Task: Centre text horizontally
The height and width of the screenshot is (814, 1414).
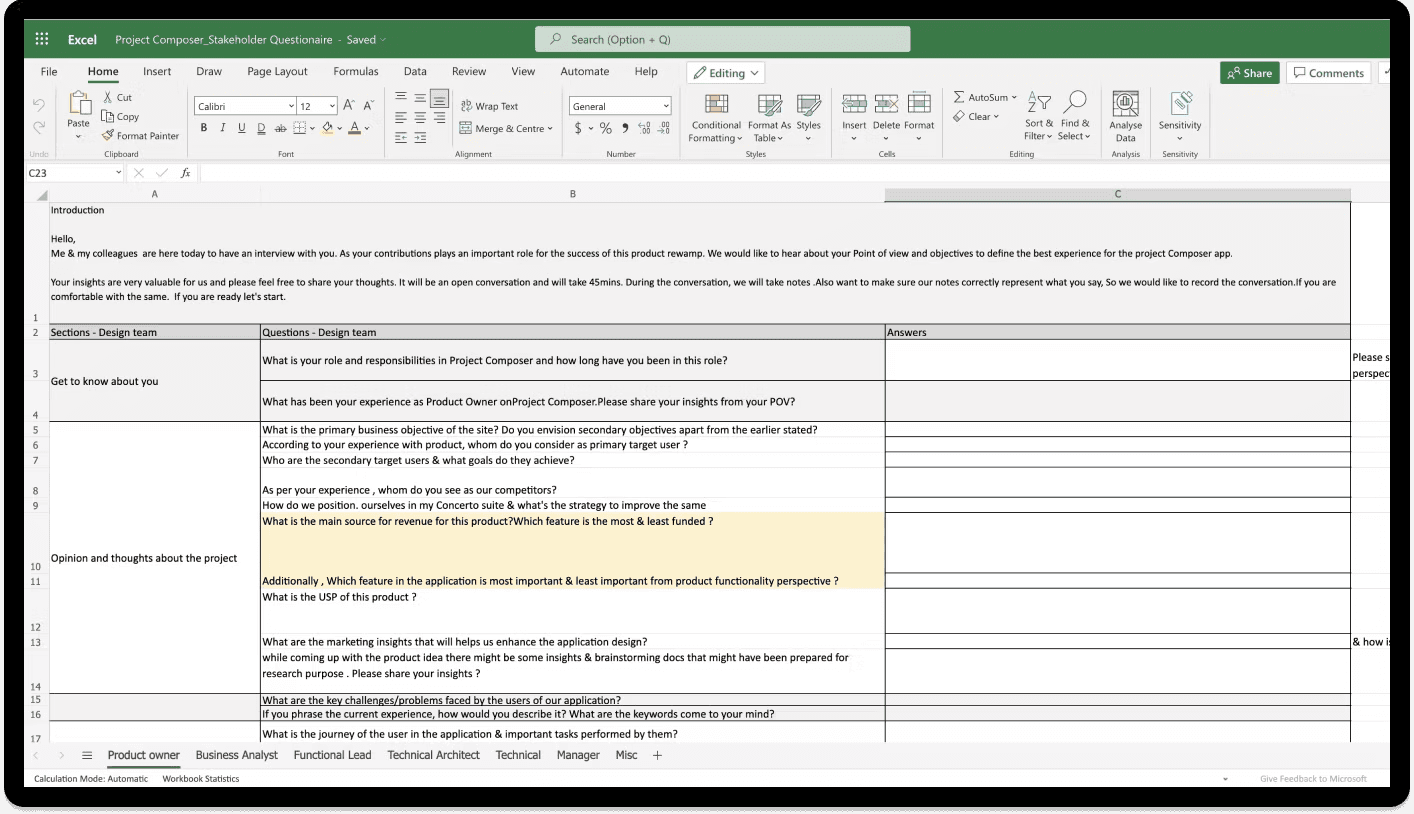Action: click(420, 117)
